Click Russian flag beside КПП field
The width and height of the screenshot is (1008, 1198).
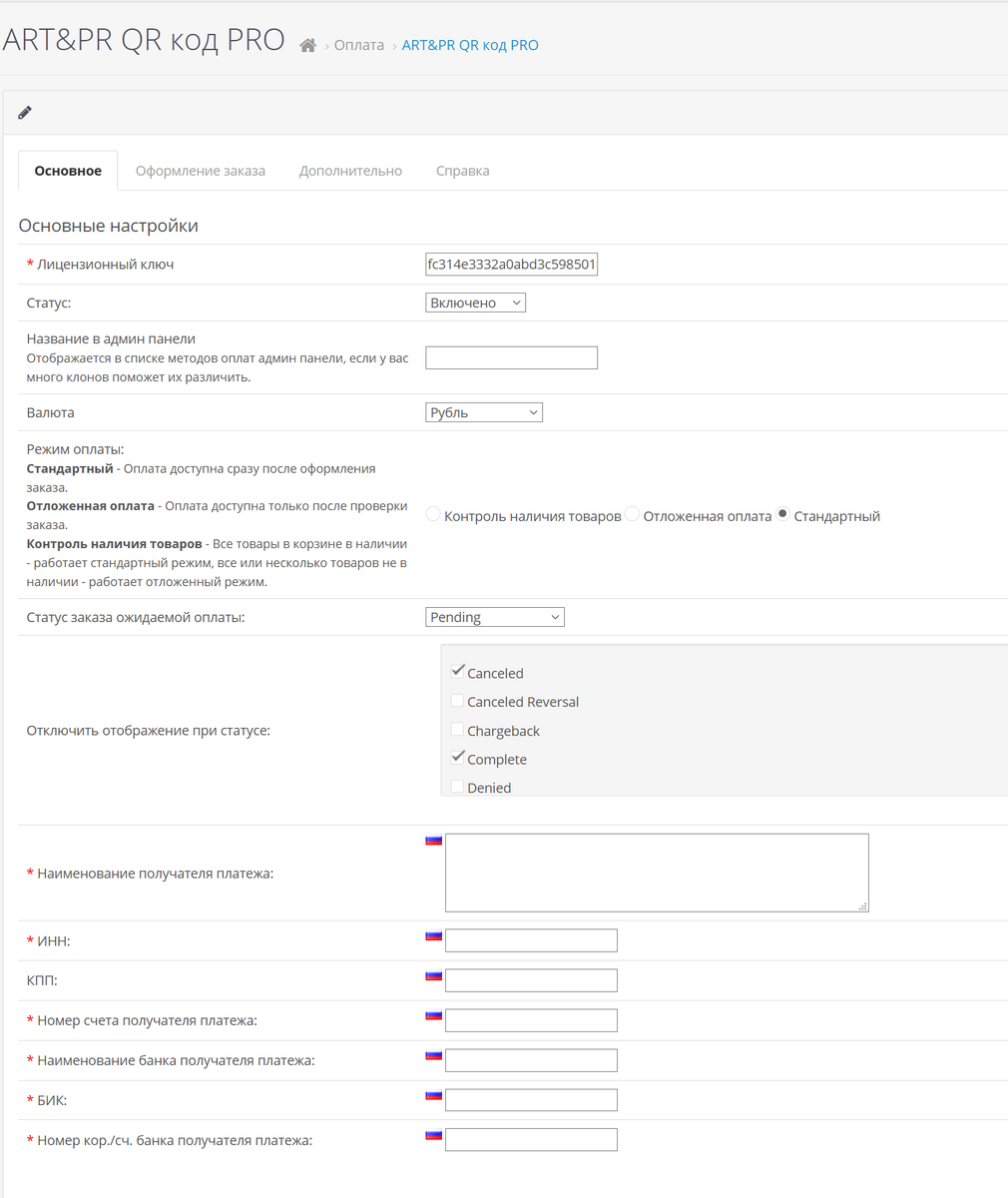(x=433, y=976)
